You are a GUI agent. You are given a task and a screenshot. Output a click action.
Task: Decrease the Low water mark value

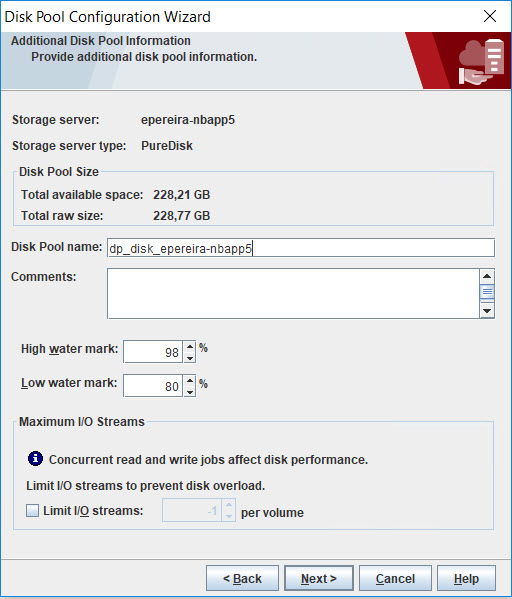(x=190, y=391)
